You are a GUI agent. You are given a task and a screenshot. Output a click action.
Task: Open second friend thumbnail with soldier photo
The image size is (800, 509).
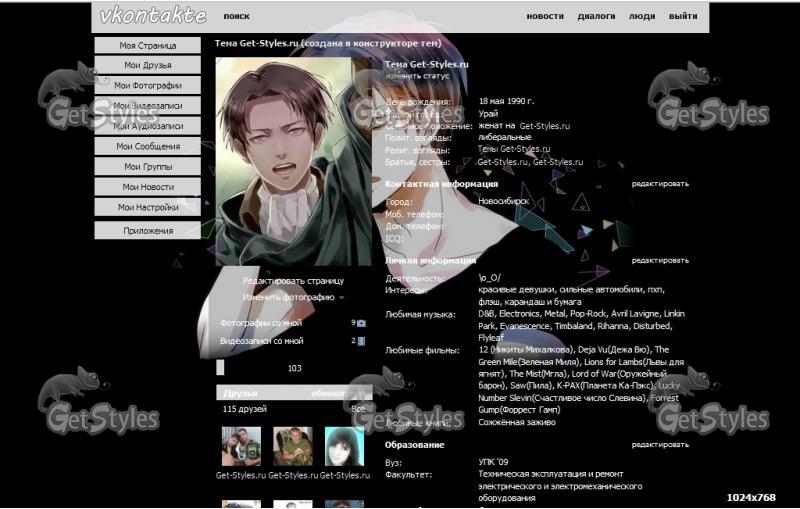293,447
